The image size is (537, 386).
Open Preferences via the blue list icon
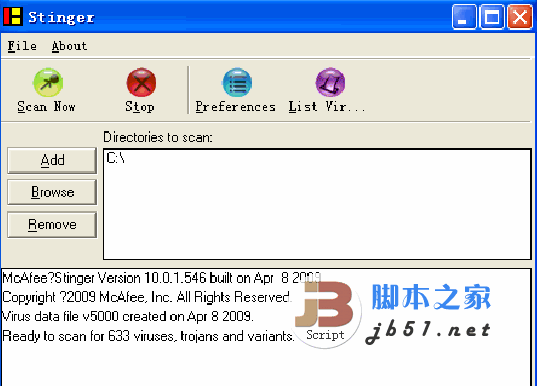[237, 83]
